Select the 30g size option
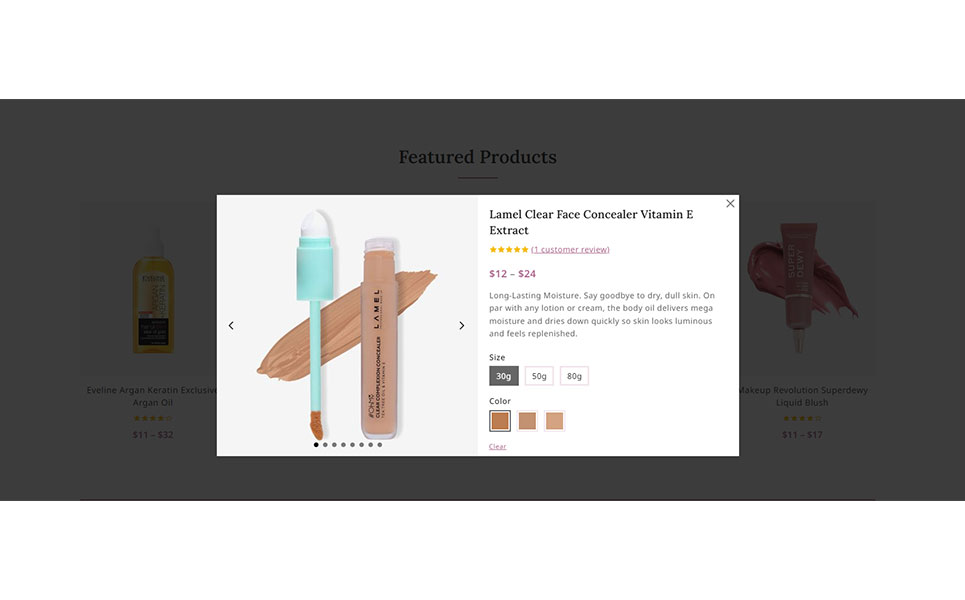 (x=503, y=376)
